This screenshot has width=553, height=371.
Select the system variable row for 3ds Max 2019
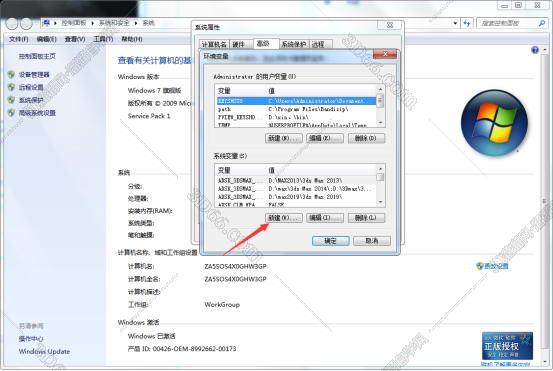(x=296, y=197)
